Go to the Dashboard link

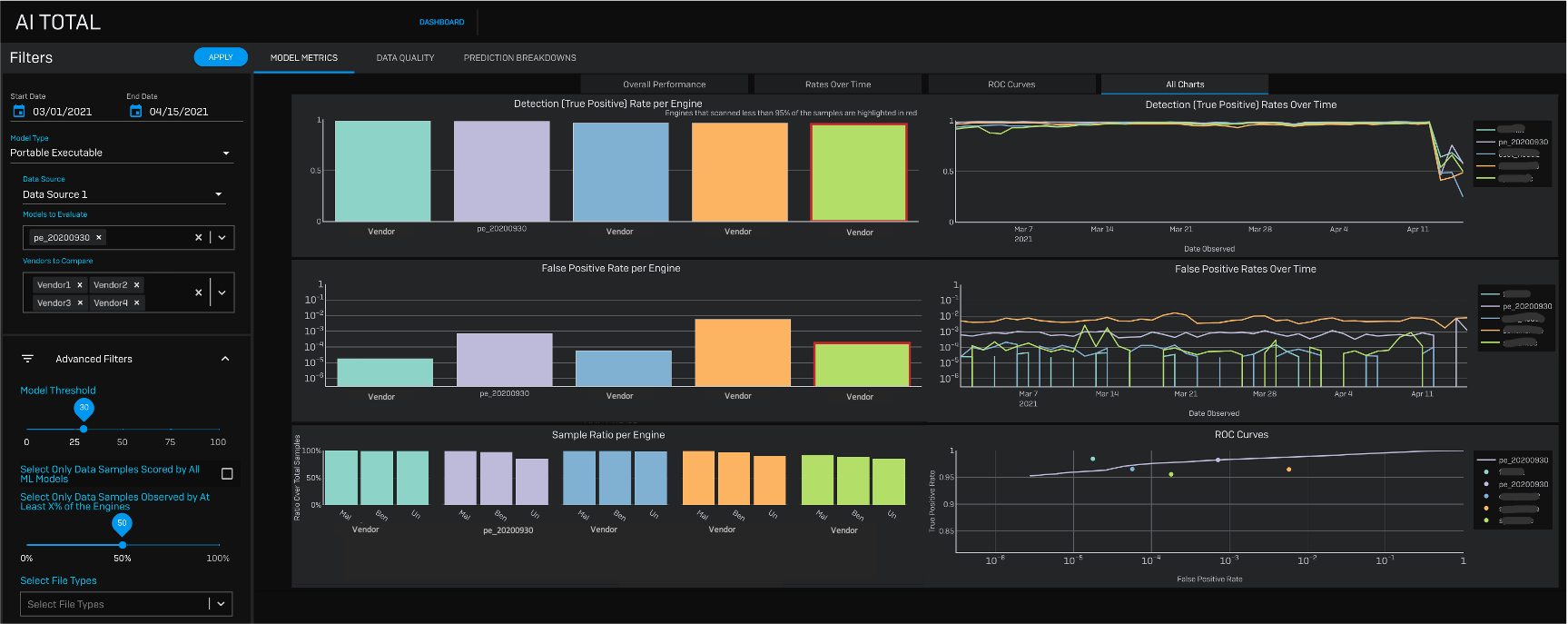click(442, 22)
